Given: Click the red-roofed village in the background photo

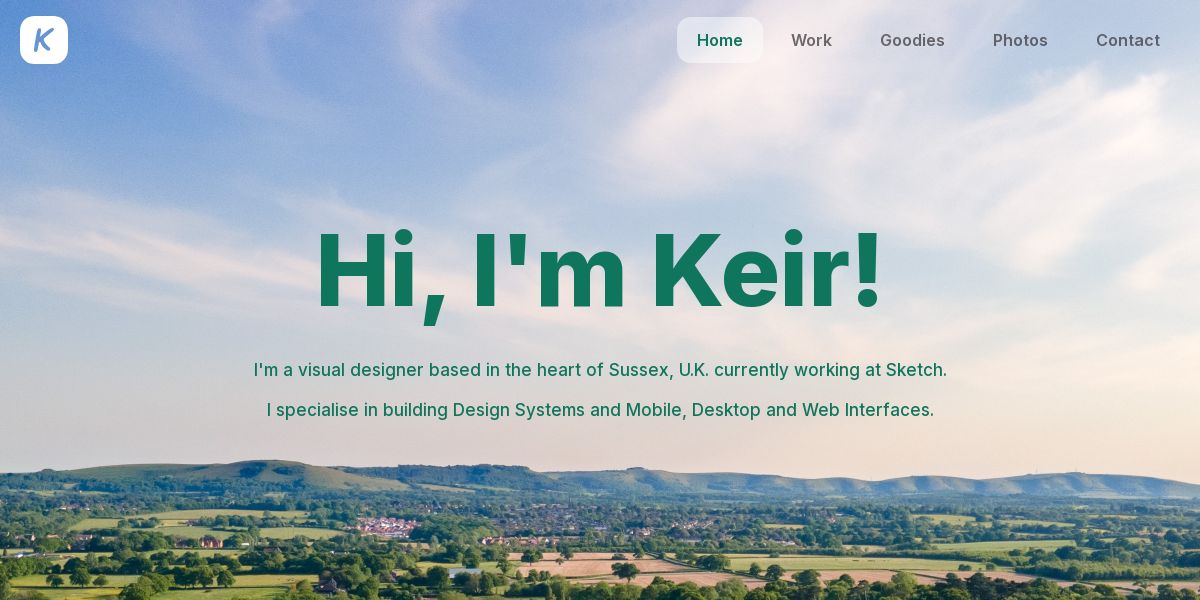Looking at the screenshot, I should pos(388,525).
